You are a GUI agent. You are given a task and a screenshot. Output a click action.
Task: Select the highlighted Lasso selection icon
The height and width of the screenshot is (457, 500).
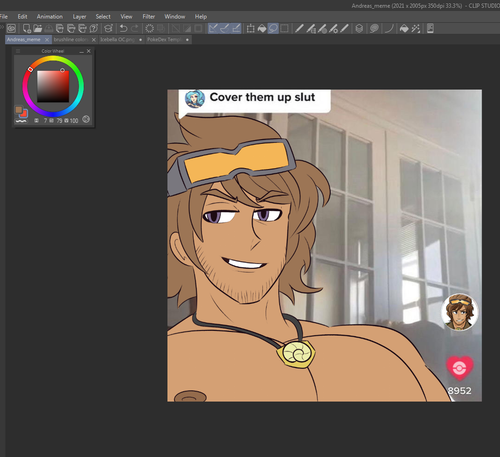pyautogui.click(x=273, y=29)
